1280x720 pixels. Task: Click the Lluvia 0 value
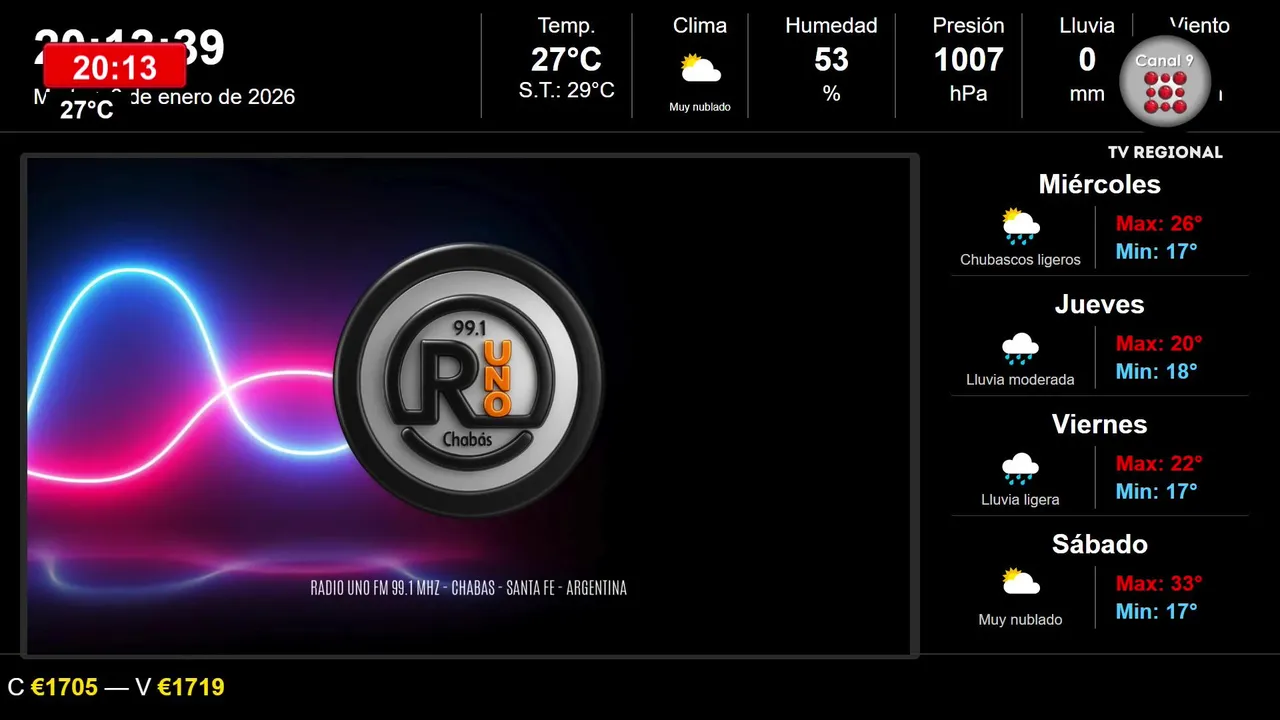click(x=1087, y=60)
